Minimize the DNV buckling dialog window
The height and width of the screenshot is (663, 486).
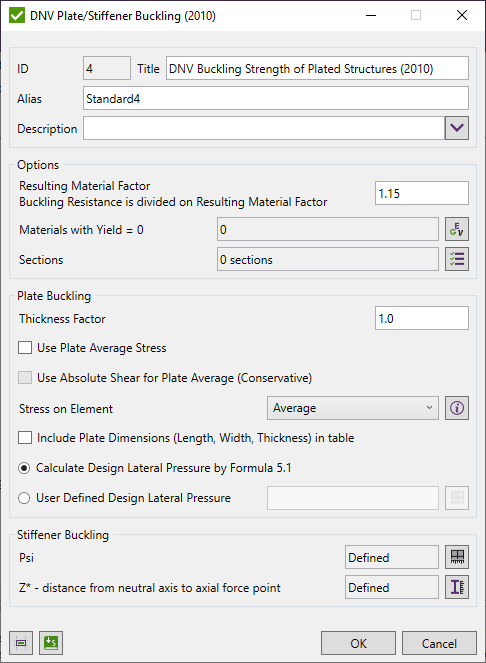[x=371, y=16]
